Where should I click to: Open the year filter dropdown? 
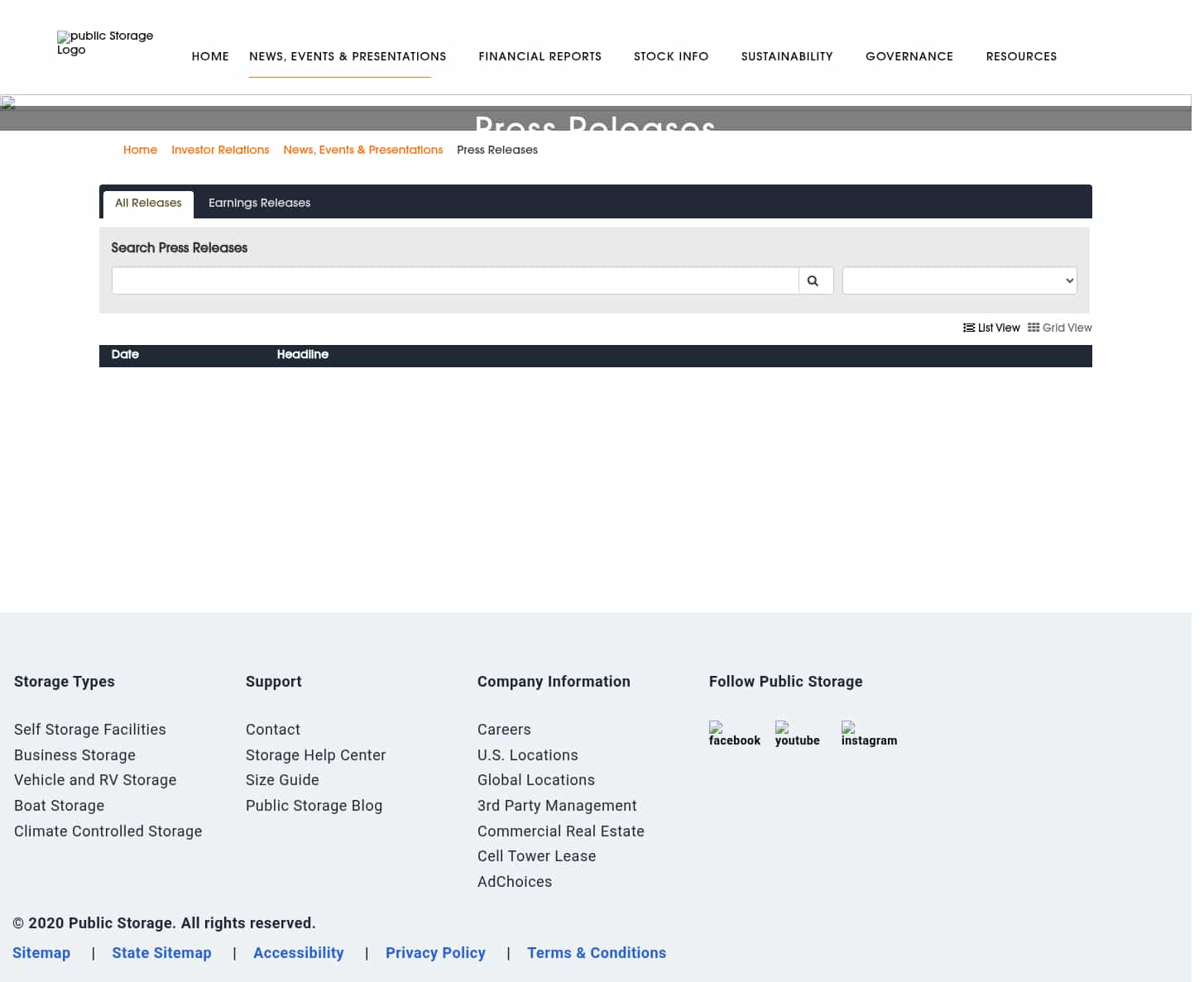click(959, 280)
